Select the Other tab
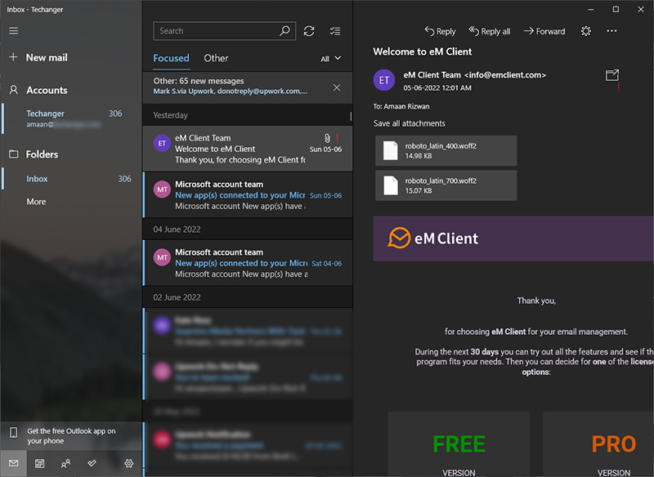This screenshot has width=654, height=477. point(216,58)
